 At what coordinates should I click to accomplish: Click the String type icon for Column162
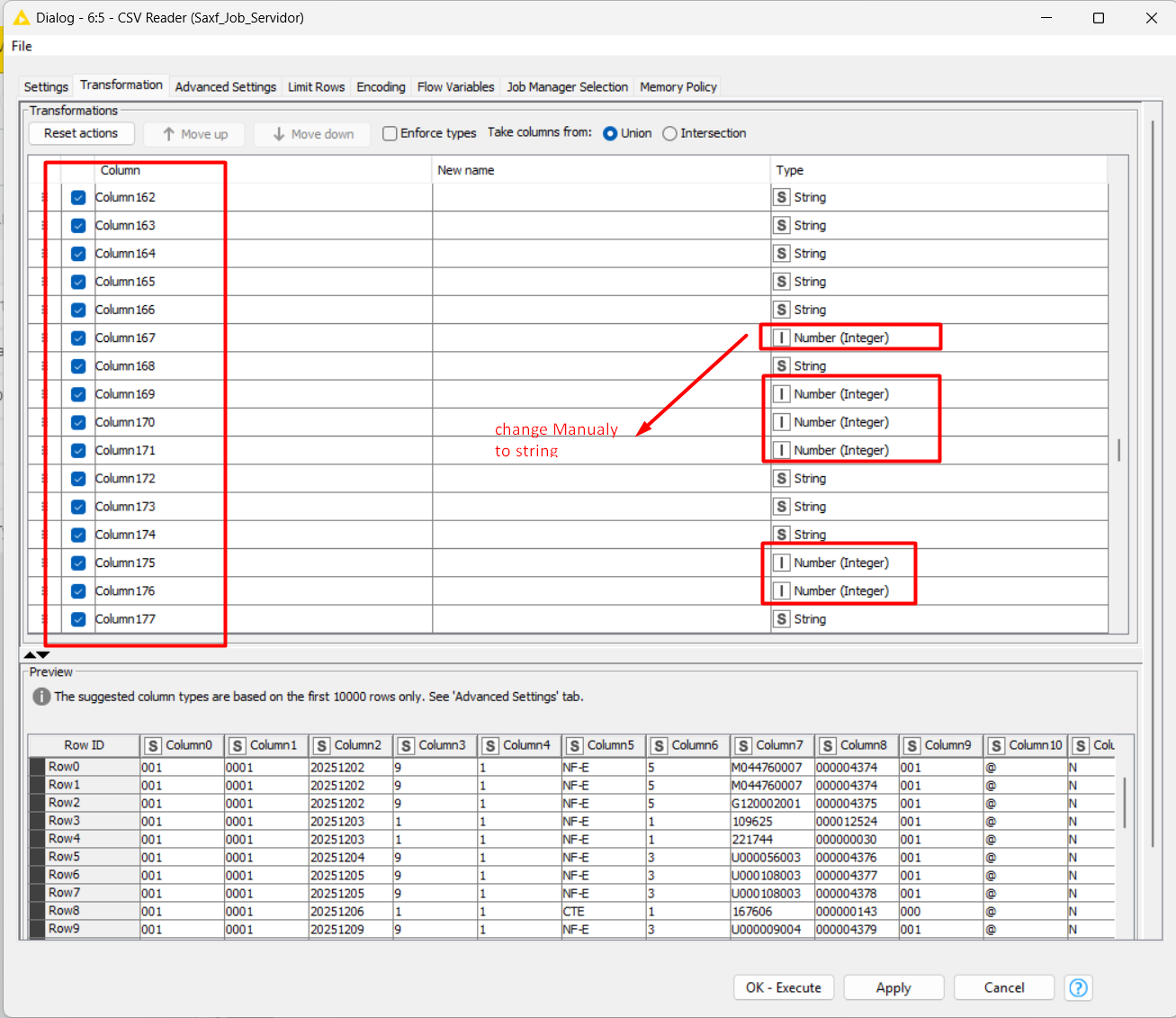[782, 197]
